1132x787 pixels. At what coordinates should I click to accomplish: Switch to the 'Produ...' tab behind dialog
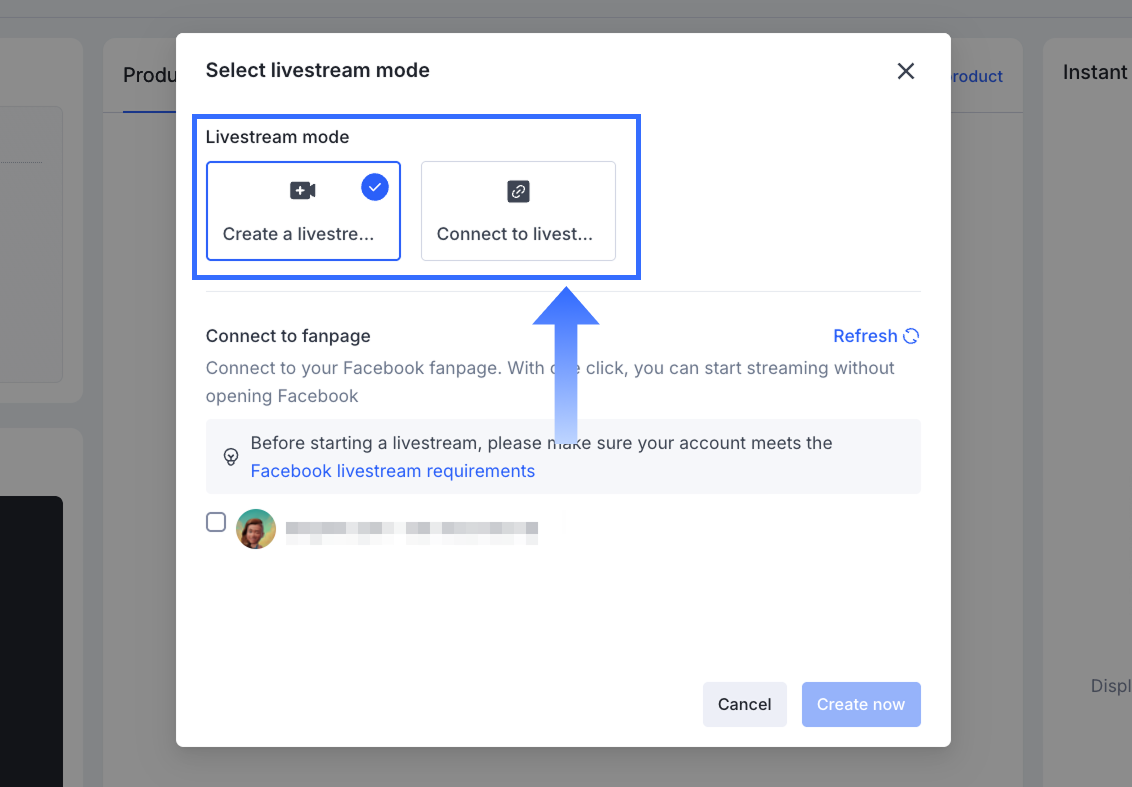[x=150, y=76]
